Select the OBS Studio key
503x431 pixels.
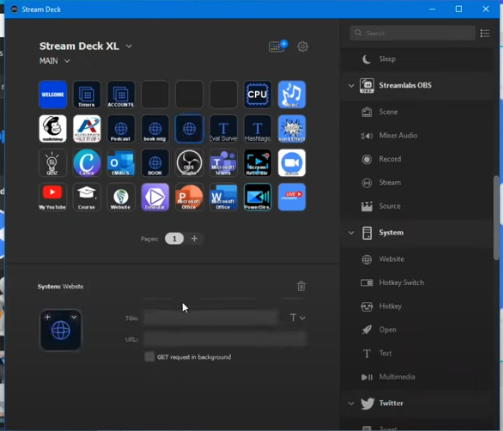[189, 163]
